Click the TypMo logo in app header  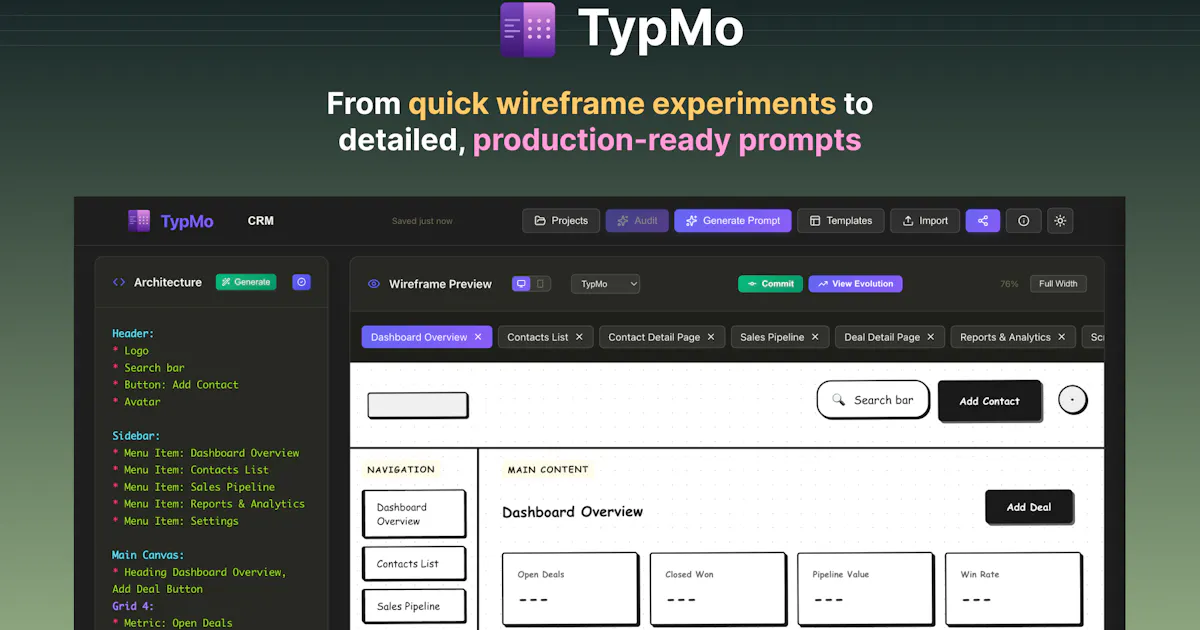[x=171, y=221]
